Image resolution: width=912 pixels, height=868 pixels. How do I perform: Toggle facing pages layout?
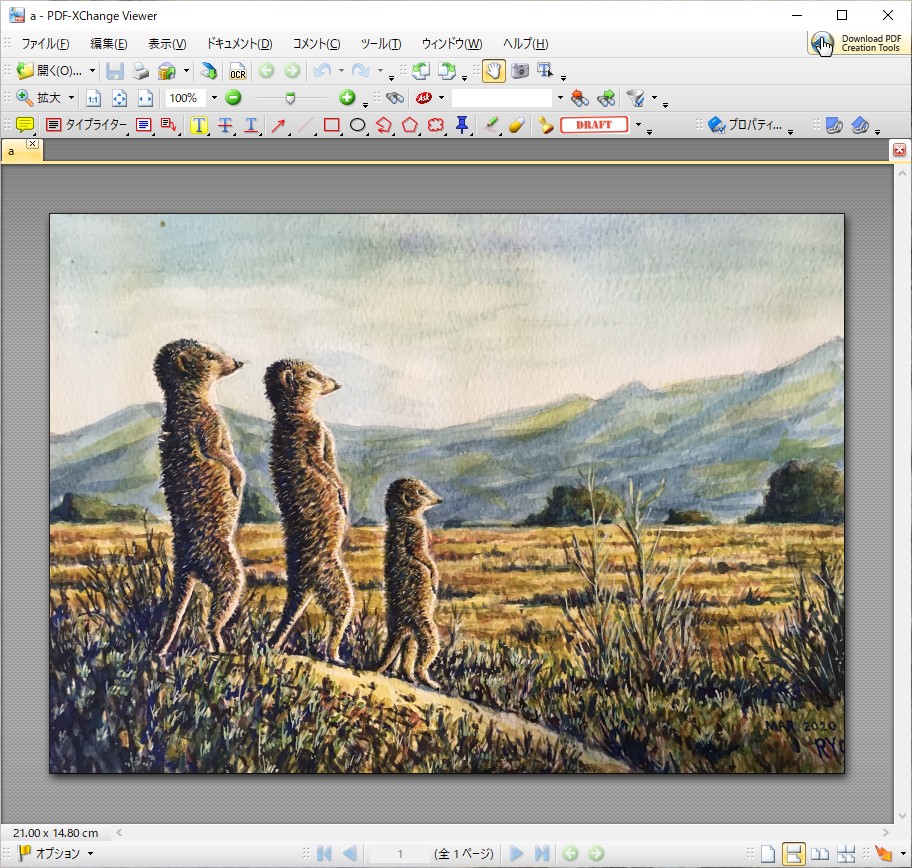pos(819,854)
